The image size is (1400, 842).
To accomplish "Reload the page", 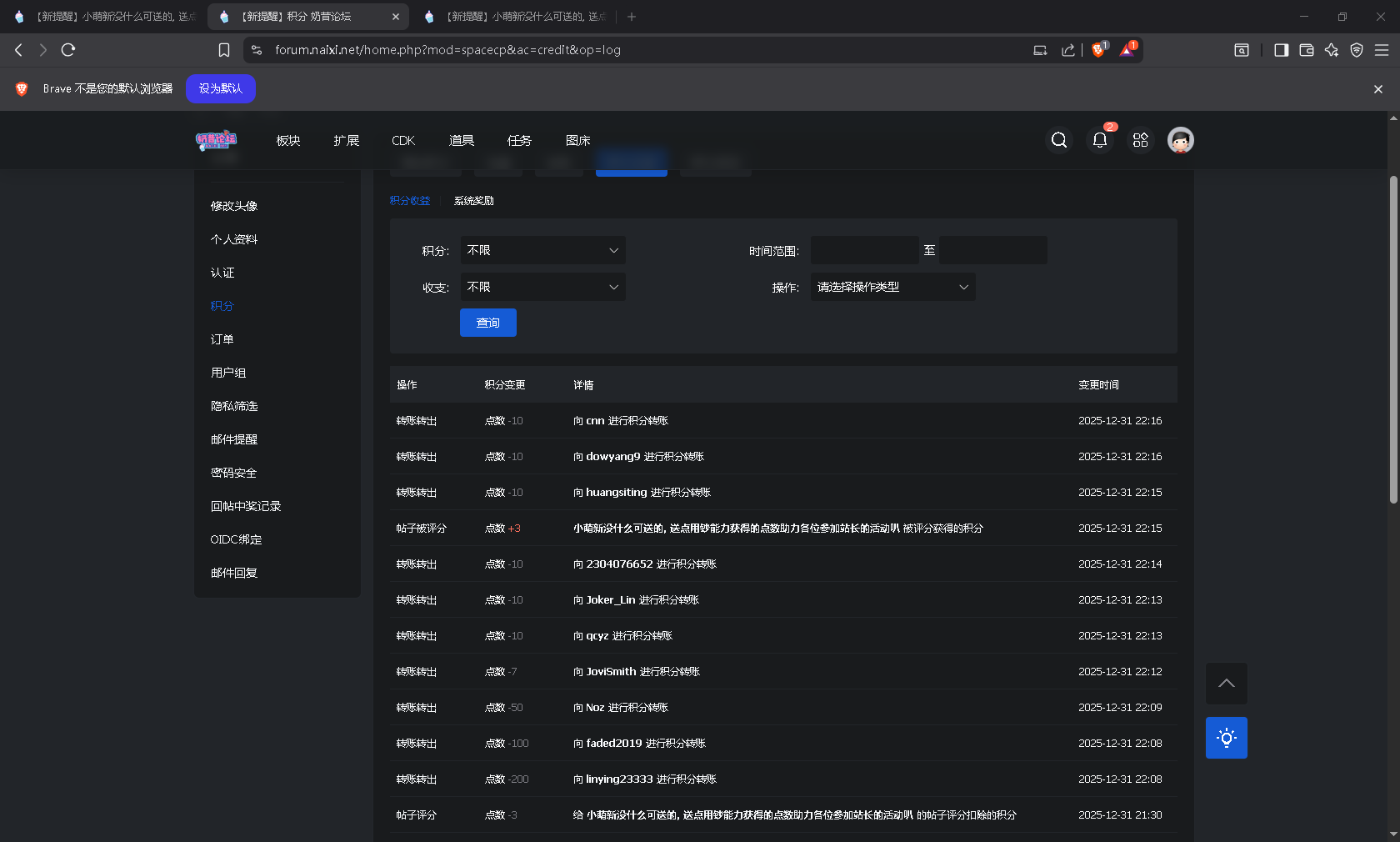I will tap(68, 50).
